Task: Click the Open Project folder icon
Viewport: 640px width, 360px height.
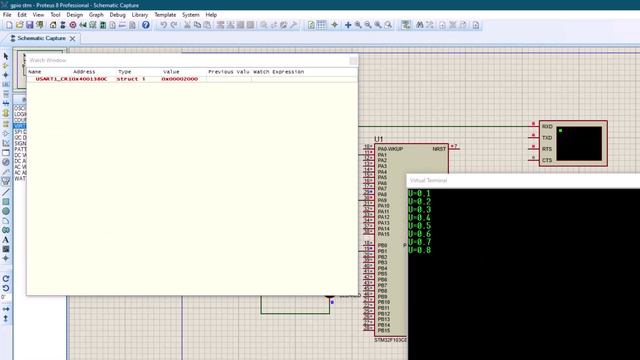Action: point(19,25)
